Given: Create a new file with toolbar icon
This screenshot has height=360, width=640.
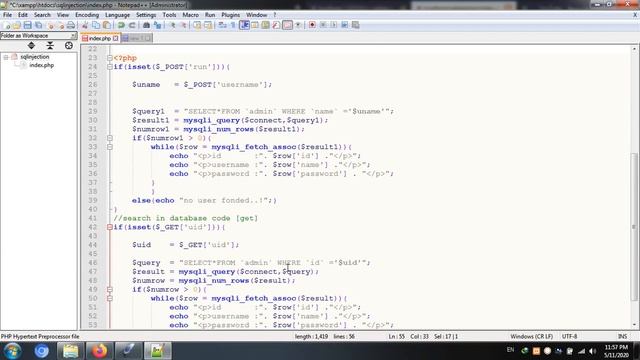Looking at the screenshot, I should click(6, 25).
